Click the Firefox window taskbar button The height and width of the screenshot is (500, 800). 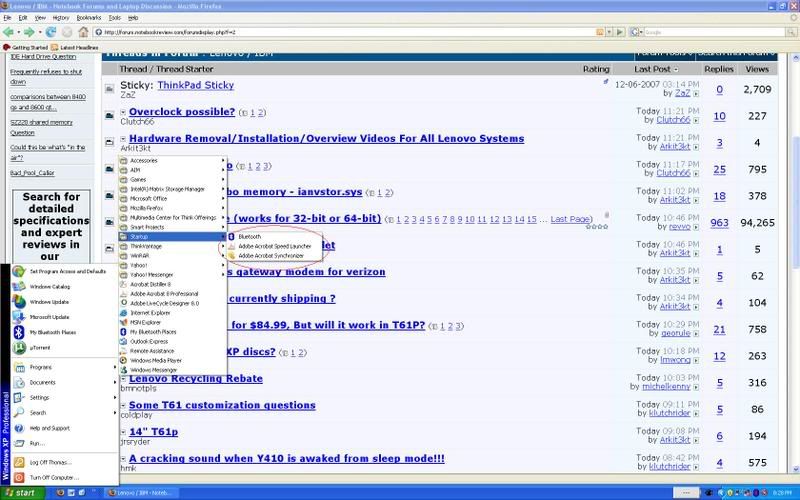click(141, 492)
